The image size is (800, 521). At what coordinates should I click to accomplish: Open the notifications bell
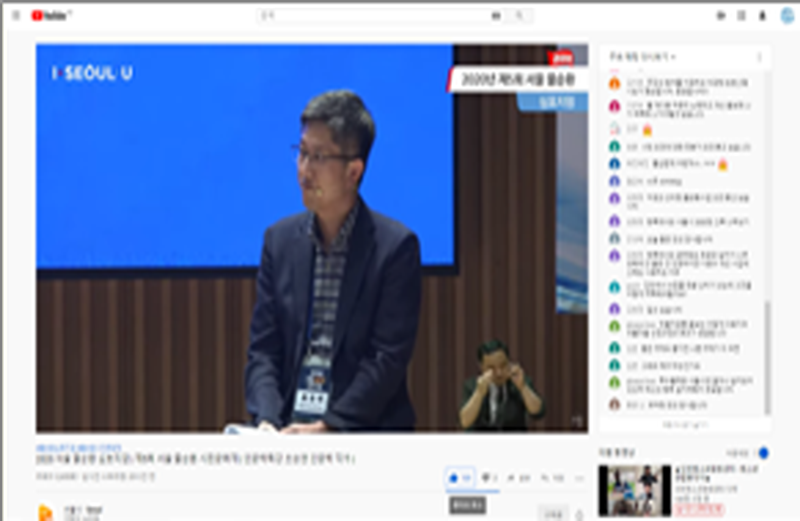coord(762,15)
